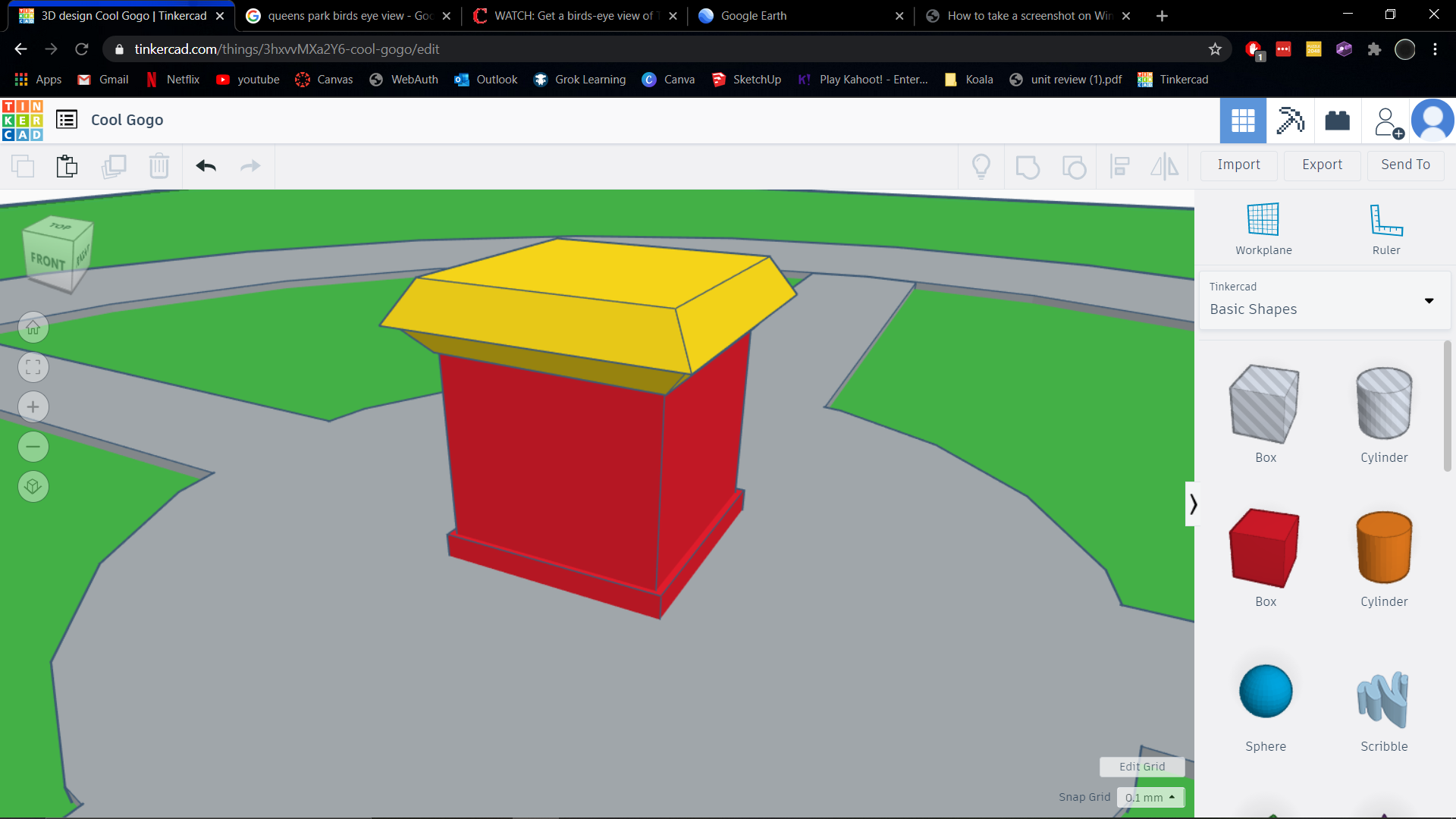Image resolution: width=1456 pixels, height=819 pixels.
Task: Open the Snap Grid 0.1 mm dropdown
Action: point(1150,797)
